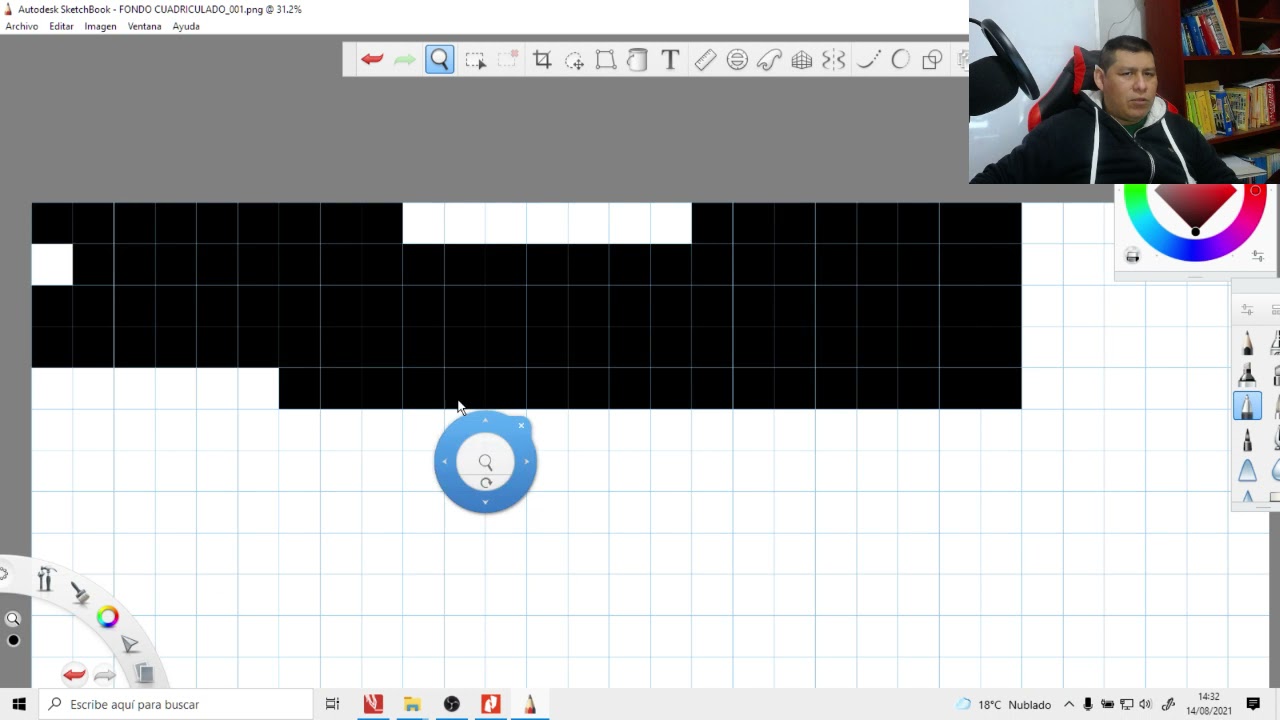Toggle the Ellipse guide
Image resolution: width=1280 pixels, height=720 pixels.
[x=737, y=60]
